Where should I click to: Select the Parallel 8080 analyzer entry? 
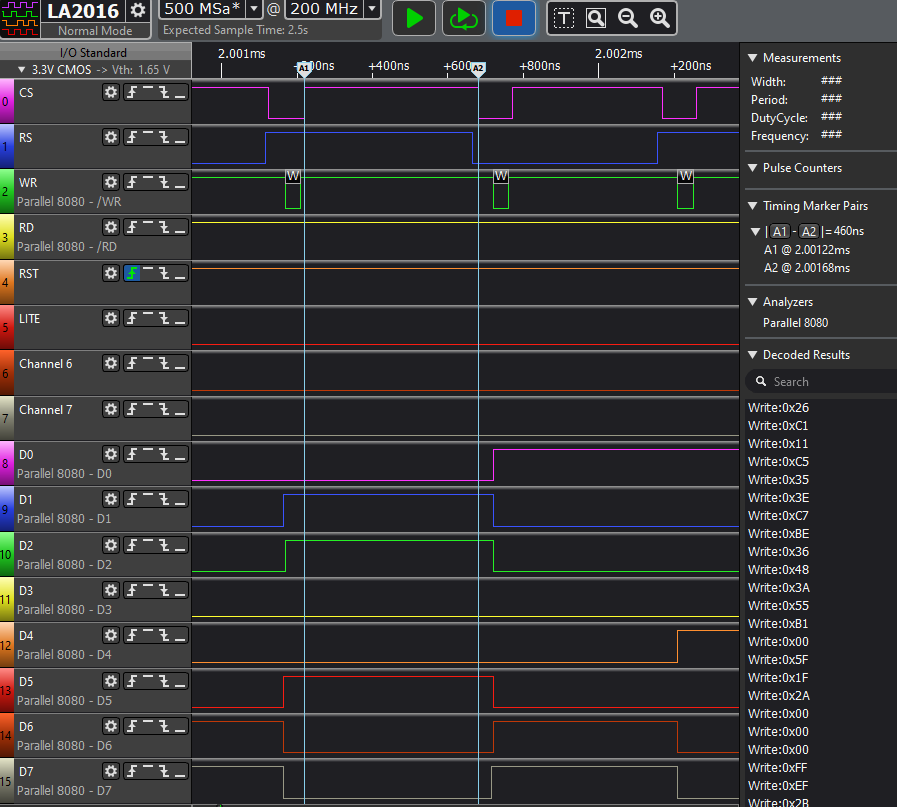[x=795, y=323]
